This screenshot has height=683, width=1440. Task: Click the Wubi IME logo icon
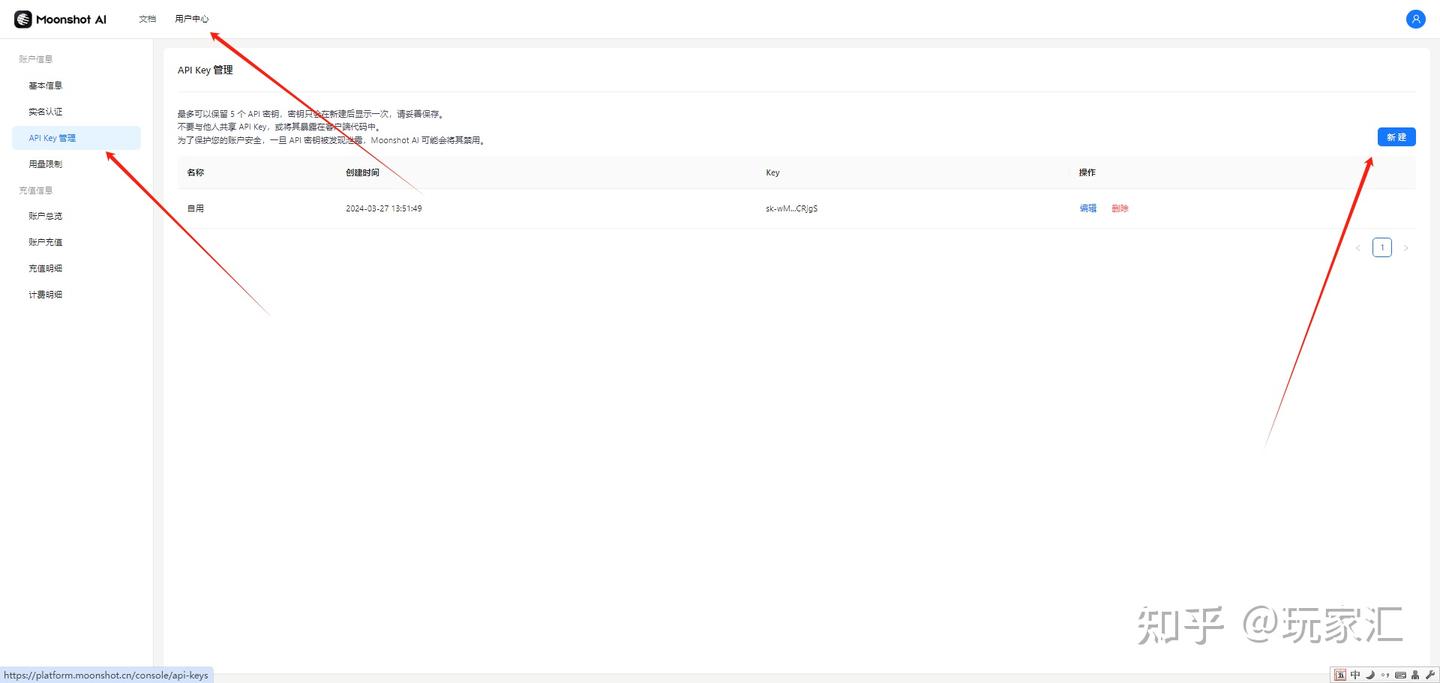point(1340,675)
